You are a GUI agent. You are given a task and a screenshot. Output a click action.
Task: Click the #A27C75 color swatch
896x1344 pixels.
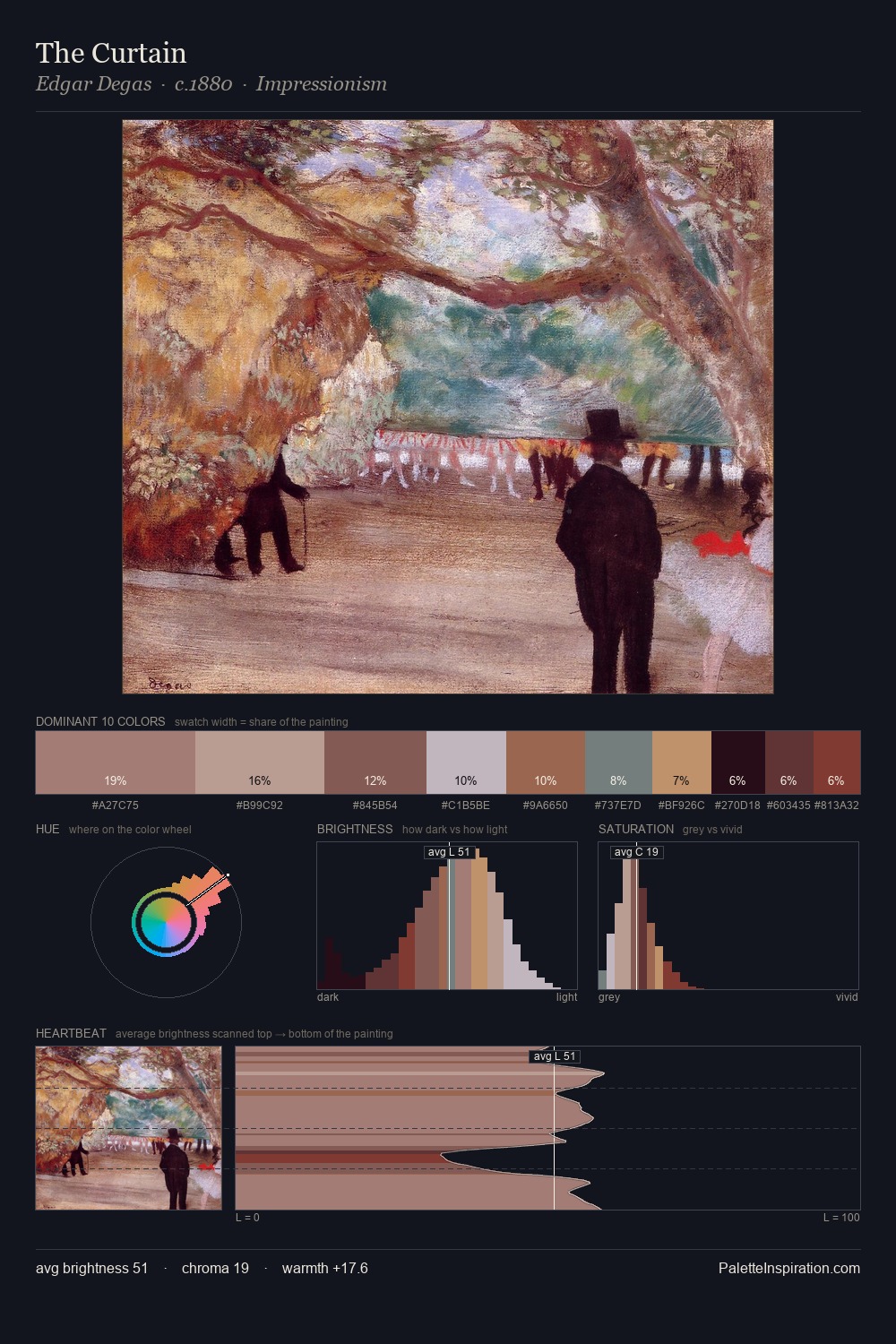pos(116,762)
